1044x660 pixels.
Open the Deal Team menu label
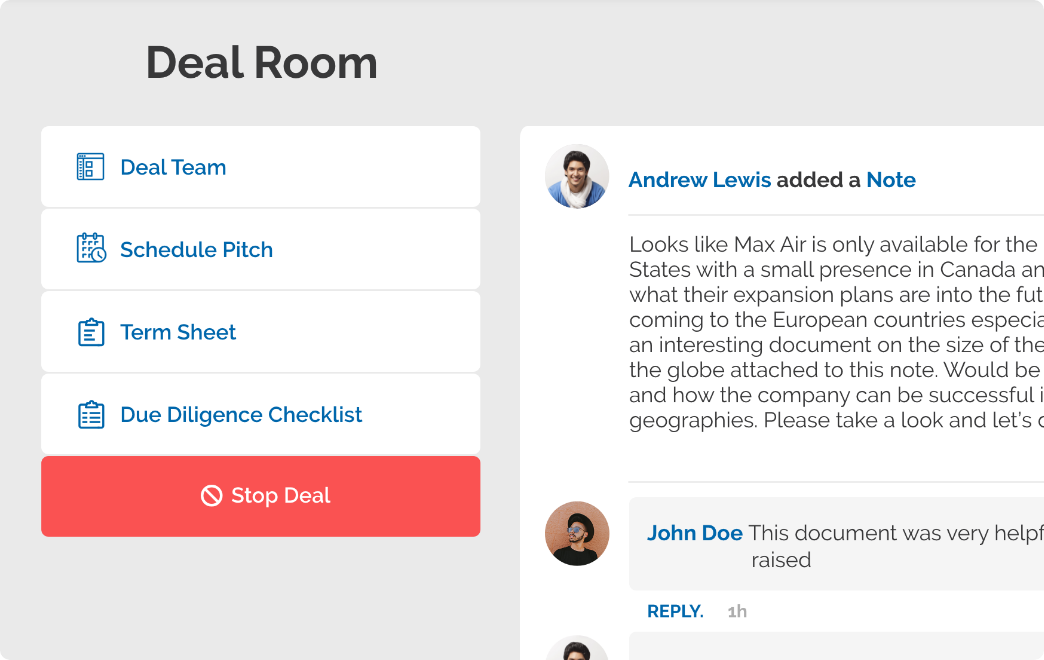coord(173,167)
